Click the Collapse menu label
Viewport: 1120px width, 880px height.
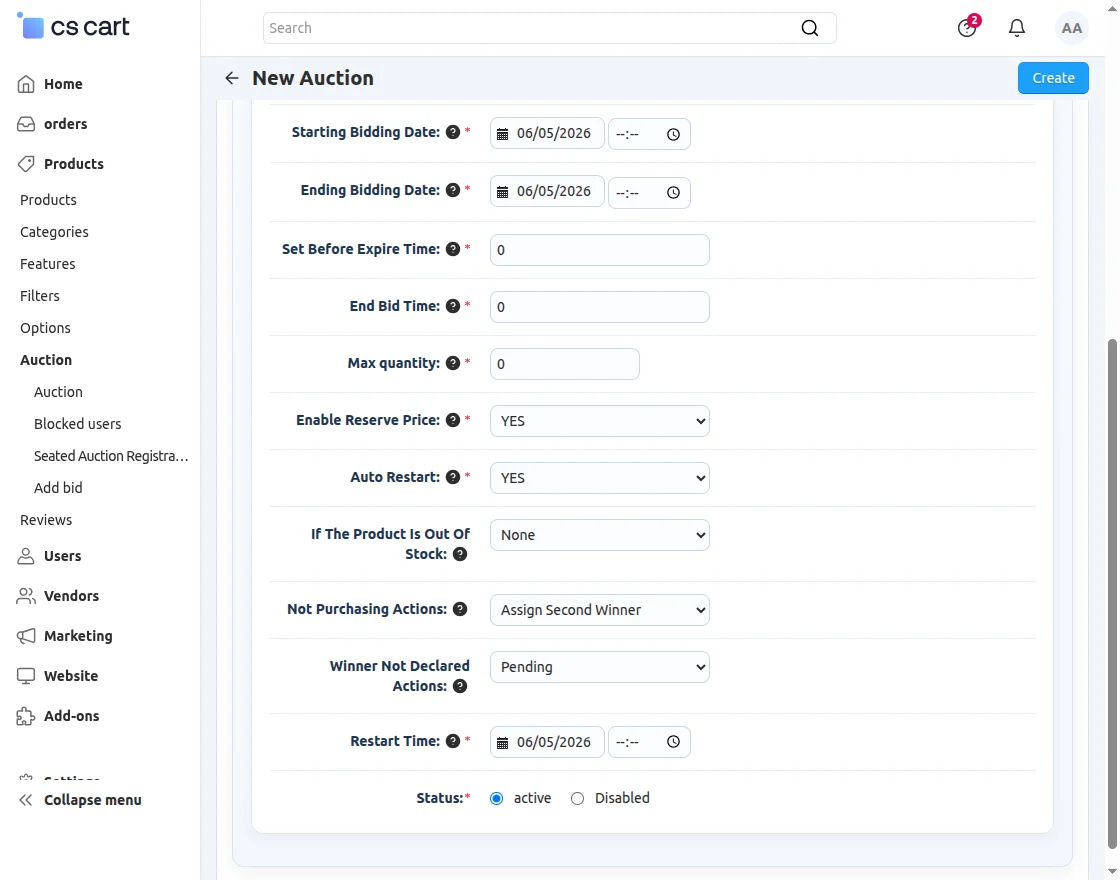tap(93, 800)
